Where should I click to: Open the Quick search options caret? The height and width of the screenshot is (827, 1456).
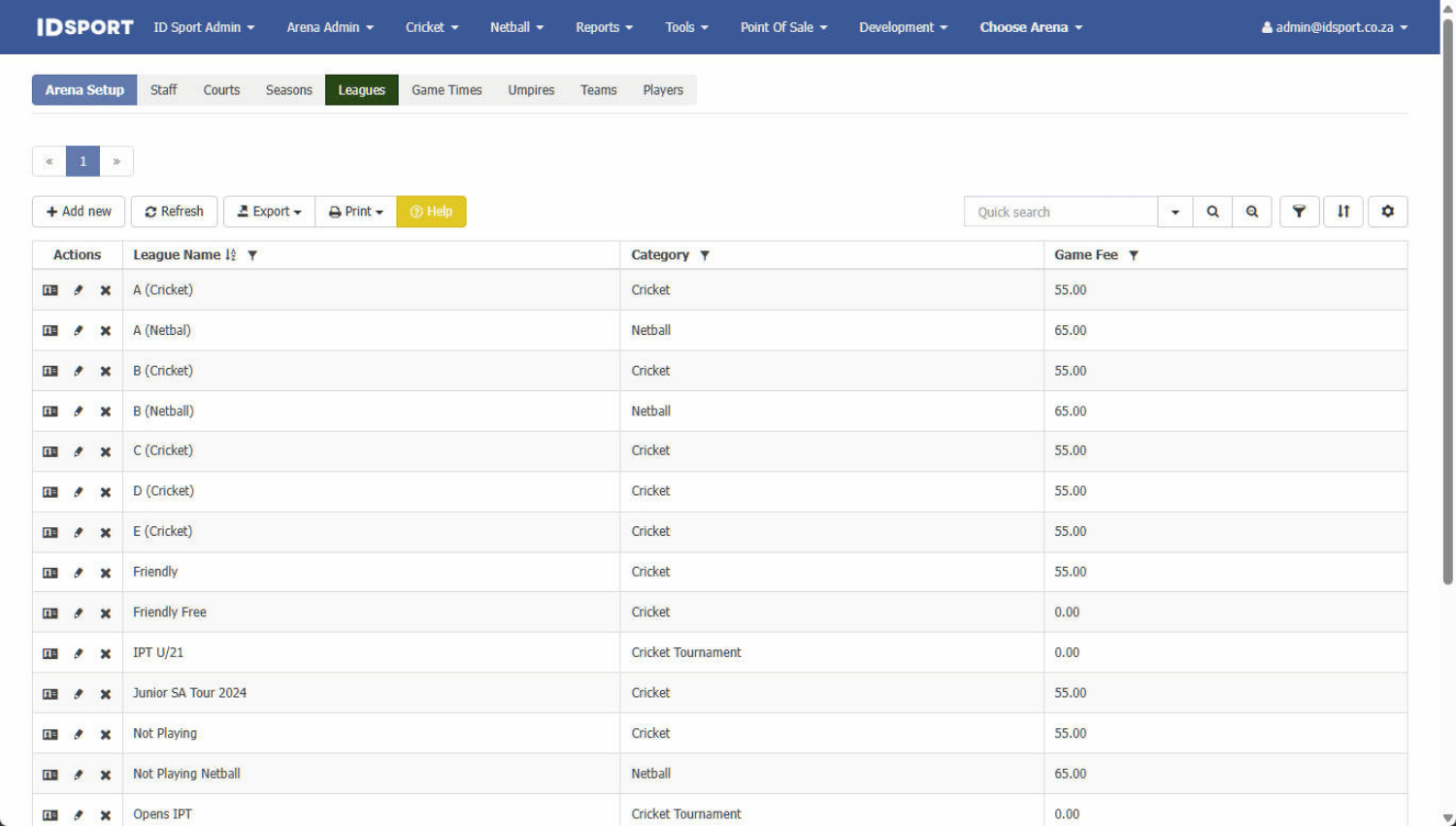coord(1175,212)
